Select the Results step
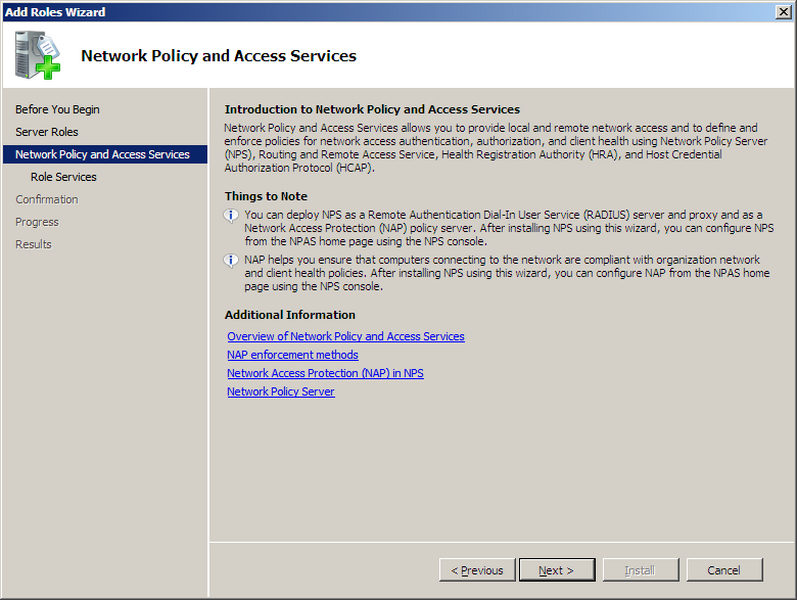Screen dimensions: 797x600 33,245
